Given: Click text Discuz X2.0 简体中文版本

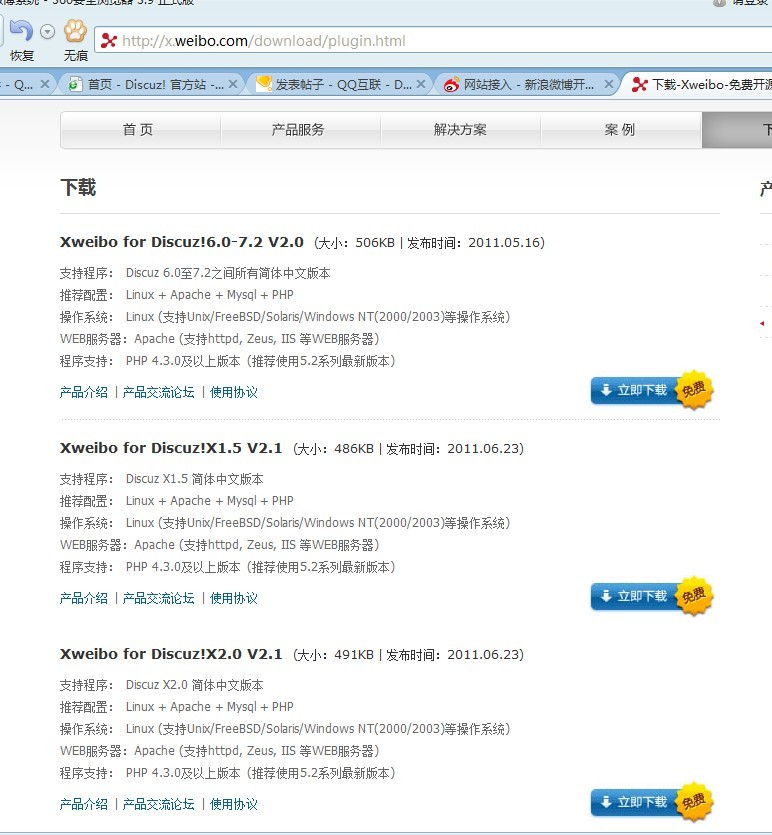Looking at the screenshot, I should [x=194, y=685].
